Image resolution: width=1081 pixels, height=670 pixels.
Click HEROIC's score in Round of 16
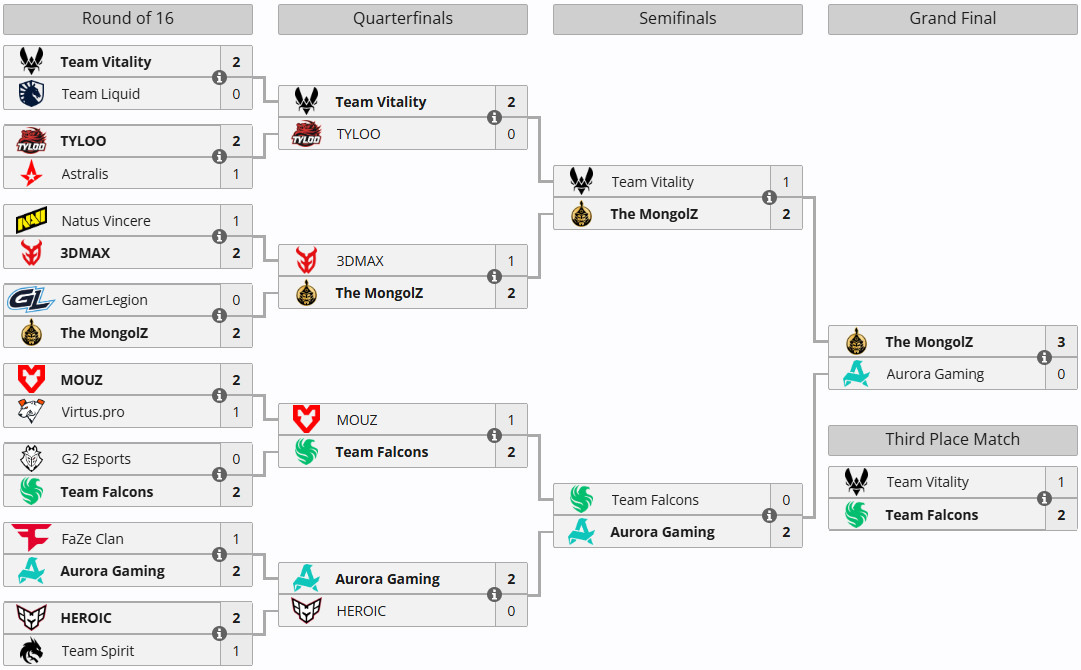tap(236, 618)
